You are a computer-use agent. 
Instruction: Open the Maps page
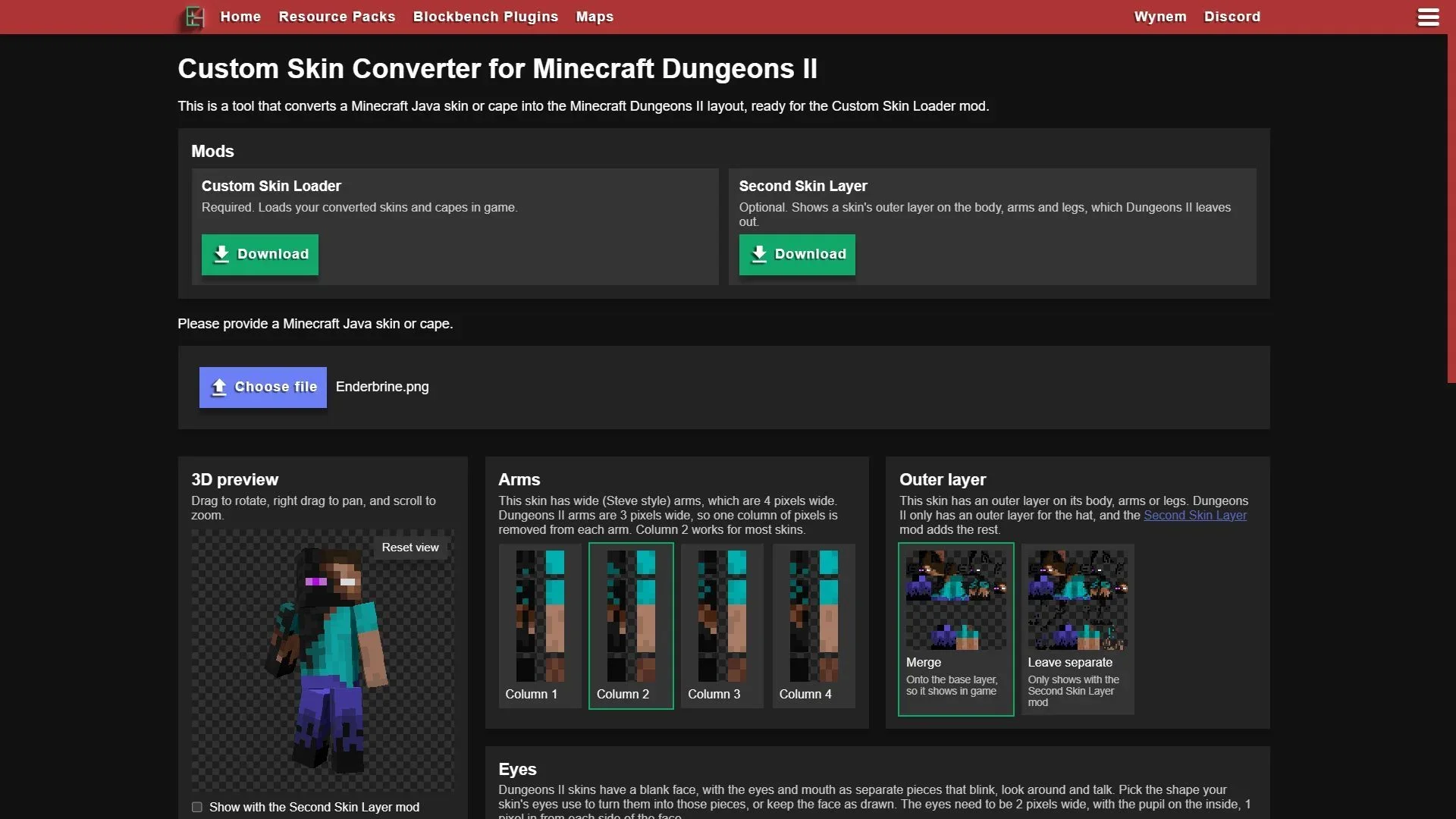[595, 17]
